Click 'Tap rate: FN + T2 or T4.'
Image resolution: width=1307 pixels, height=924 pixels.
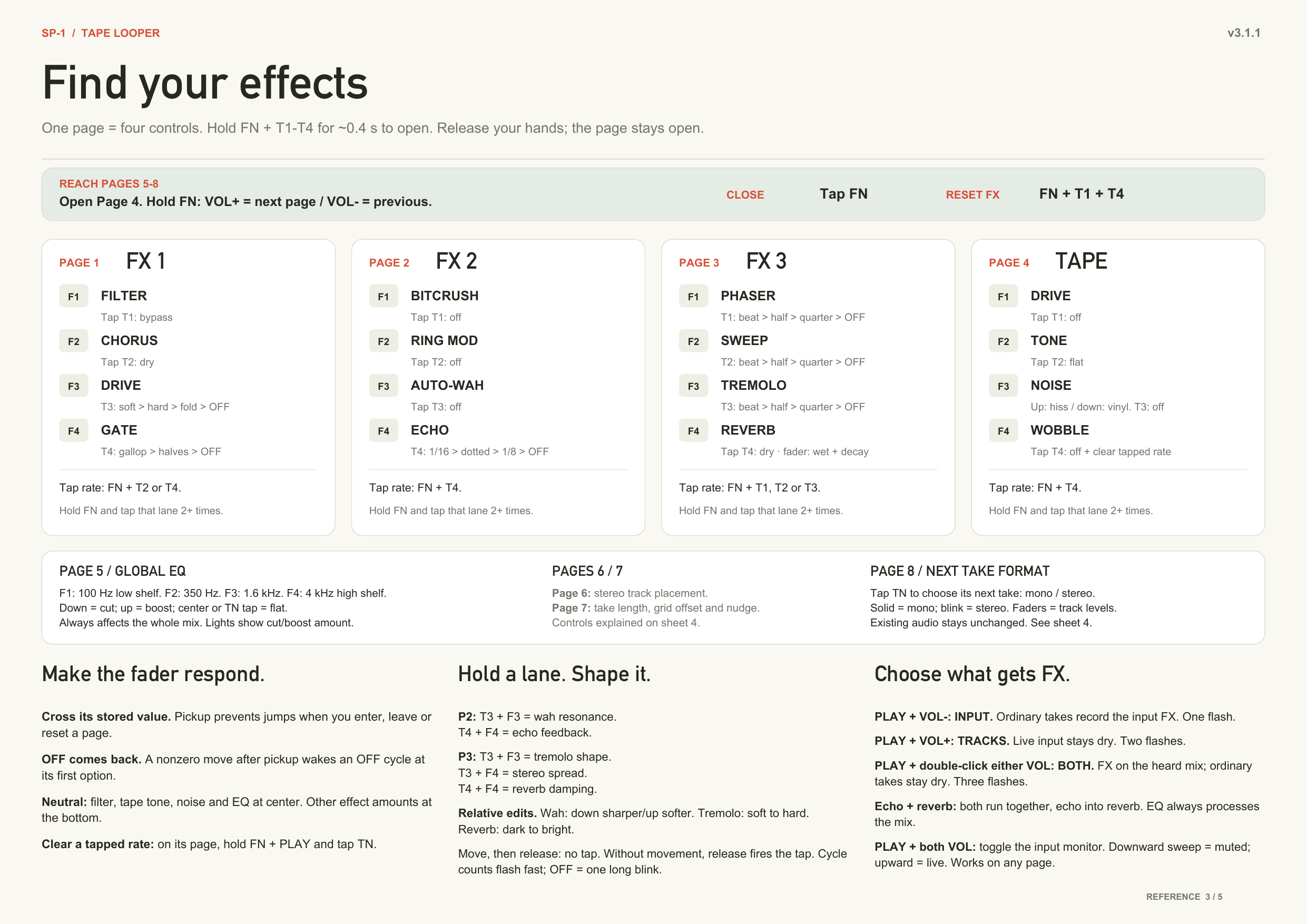(x=120, y=487)
